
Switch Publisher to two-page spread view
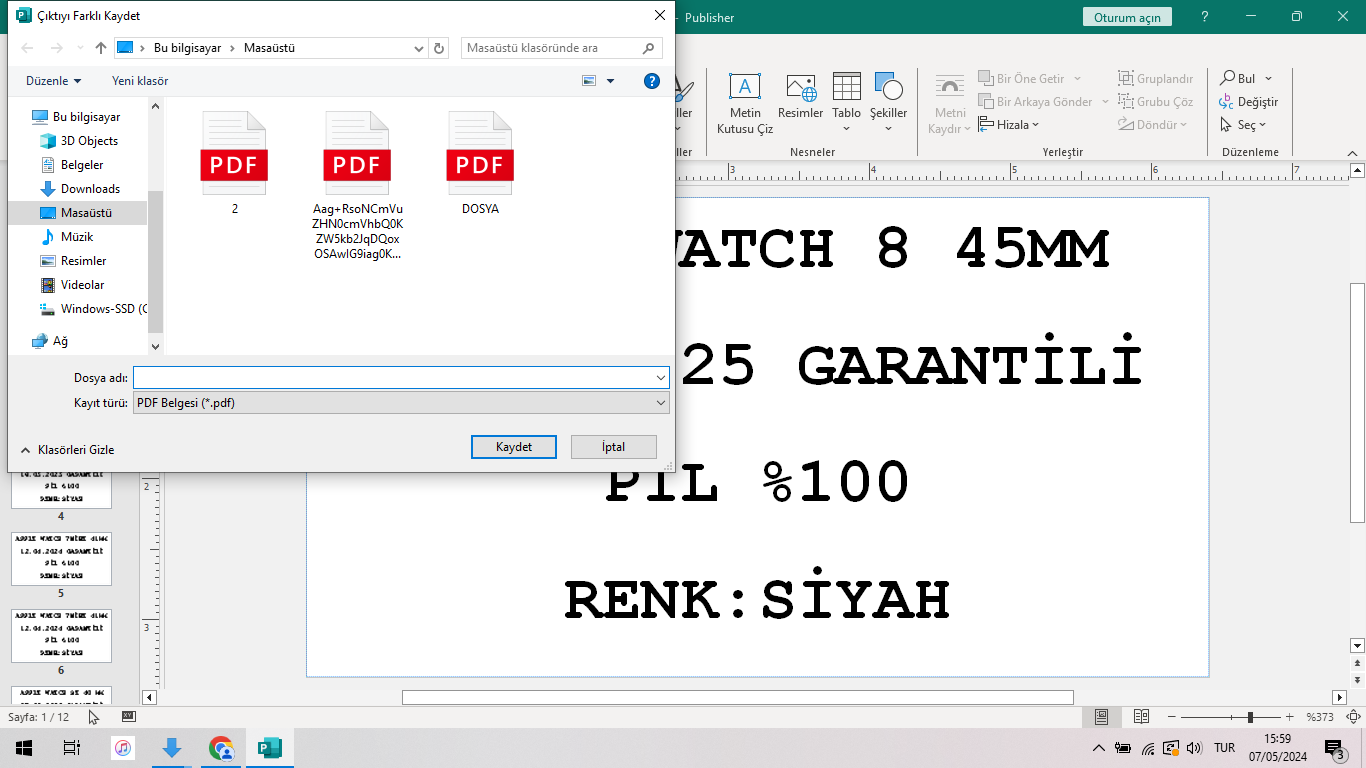1141,717
